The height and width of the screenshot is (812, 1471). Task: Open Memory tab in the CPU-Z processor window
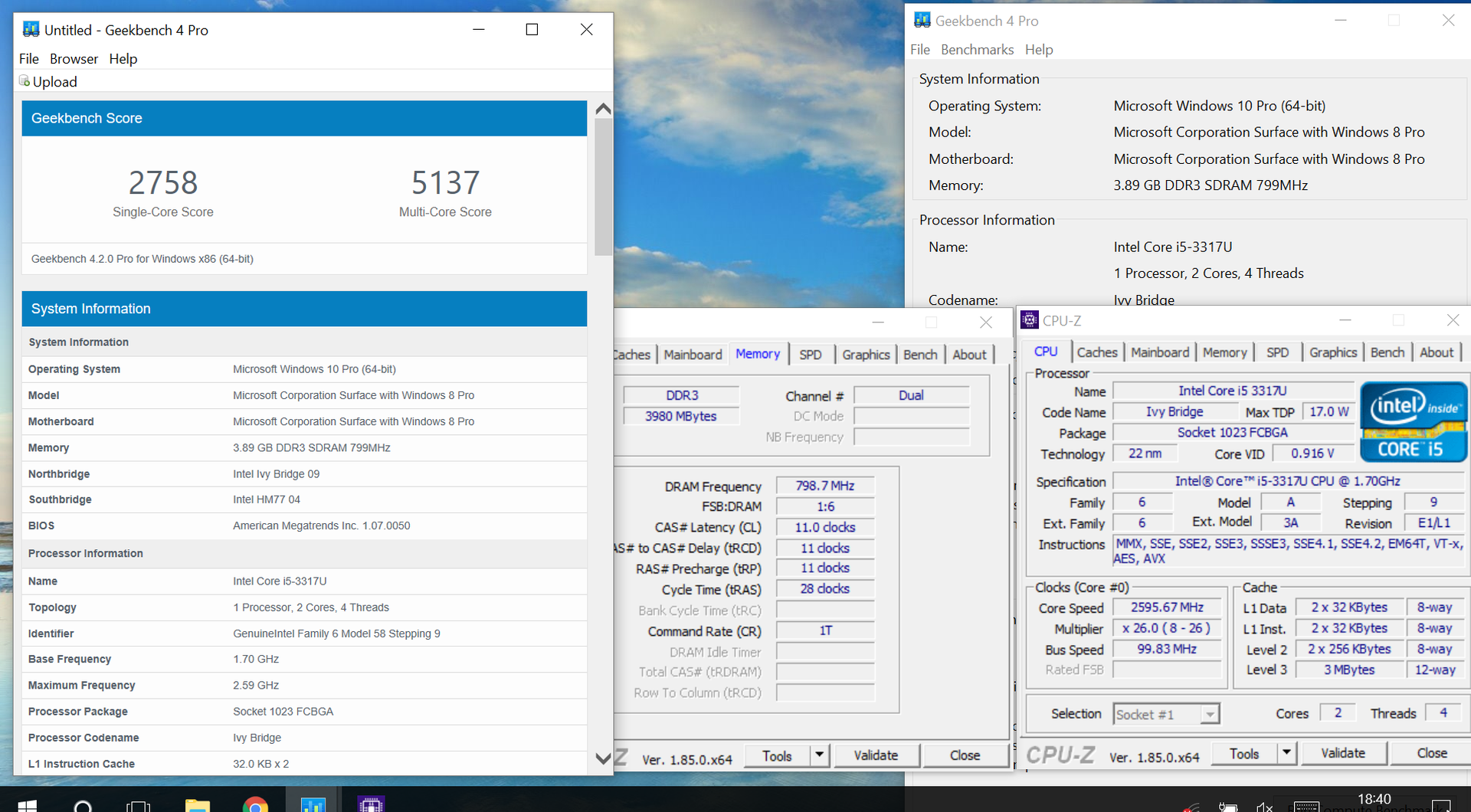pyautogui.click(x=1224, y=352)
